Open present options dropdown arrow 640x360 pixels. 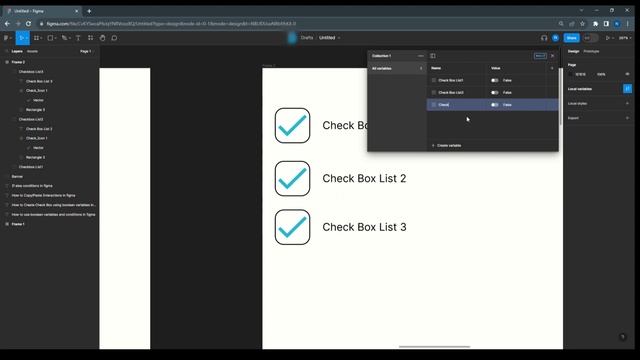pyautogui.click(x=613, y=38)
